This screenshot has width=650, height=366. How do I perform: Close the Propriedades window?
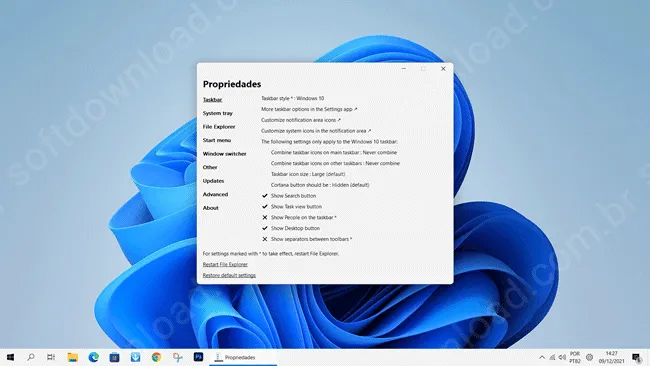click(443, 69)
